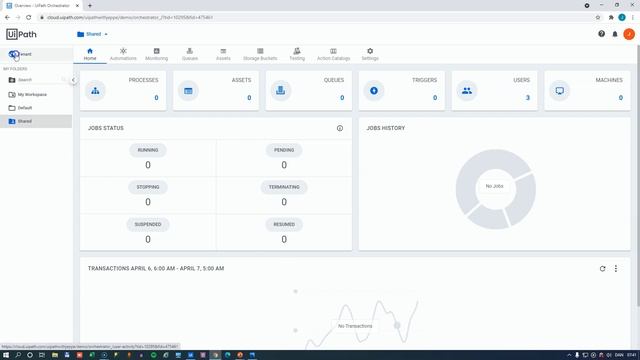Click the folder search field
Viewport: 640px width, 360px height.
click(x=39, y=80)
